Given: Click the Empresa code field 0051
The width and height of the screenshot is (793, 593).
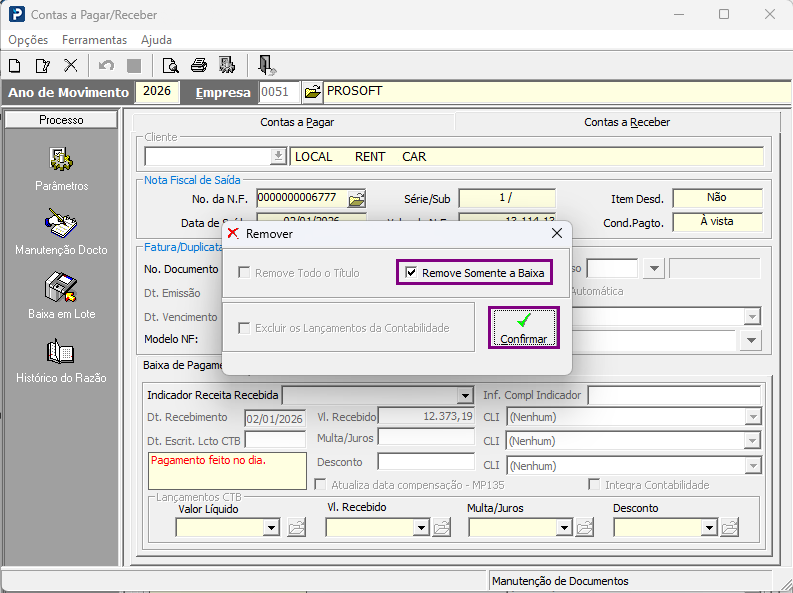Looking at the screenshot, I should [279, 92].
